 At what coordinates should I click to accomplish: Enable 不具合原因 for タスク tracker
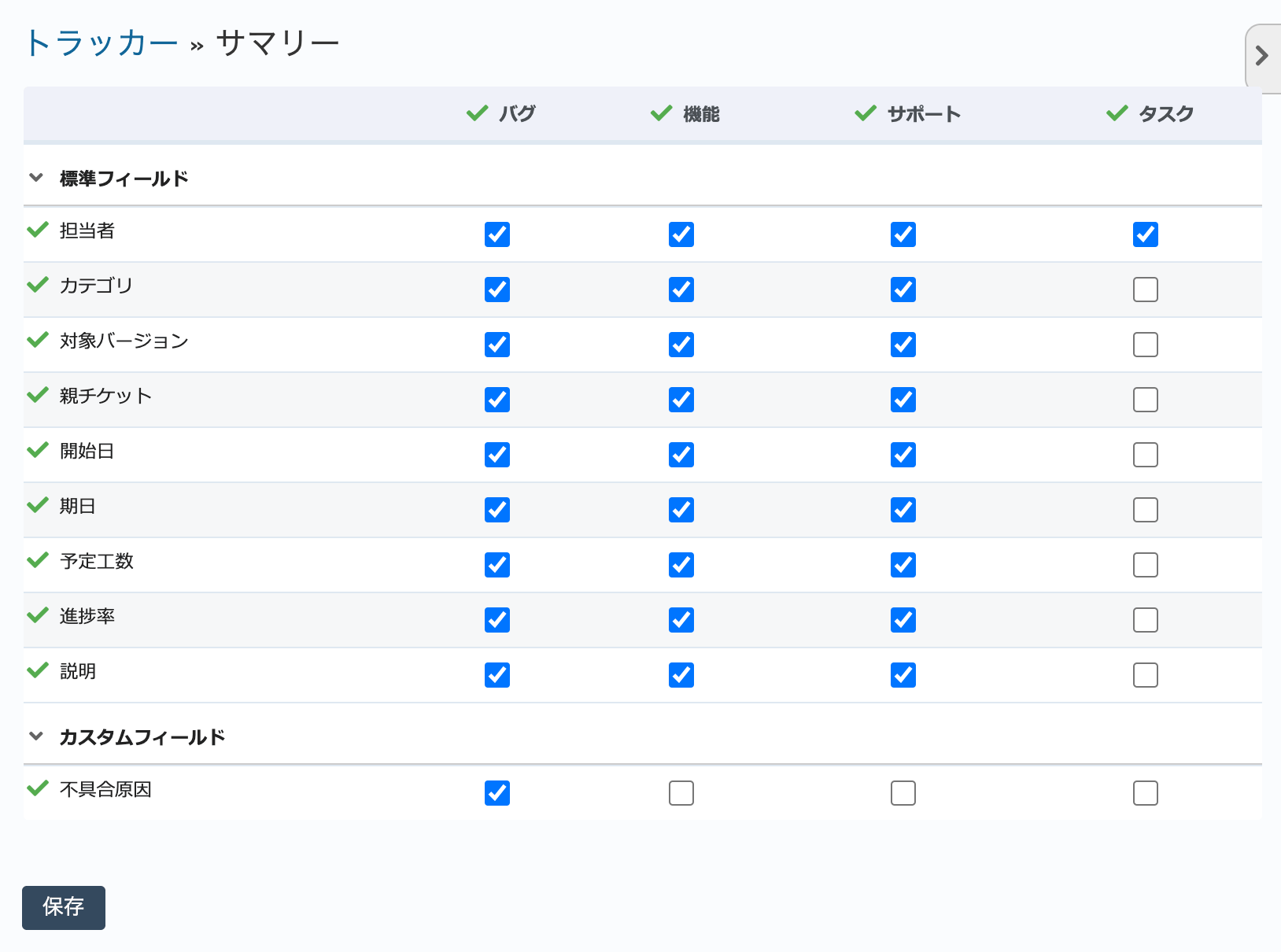click(x=1146, y=793)
